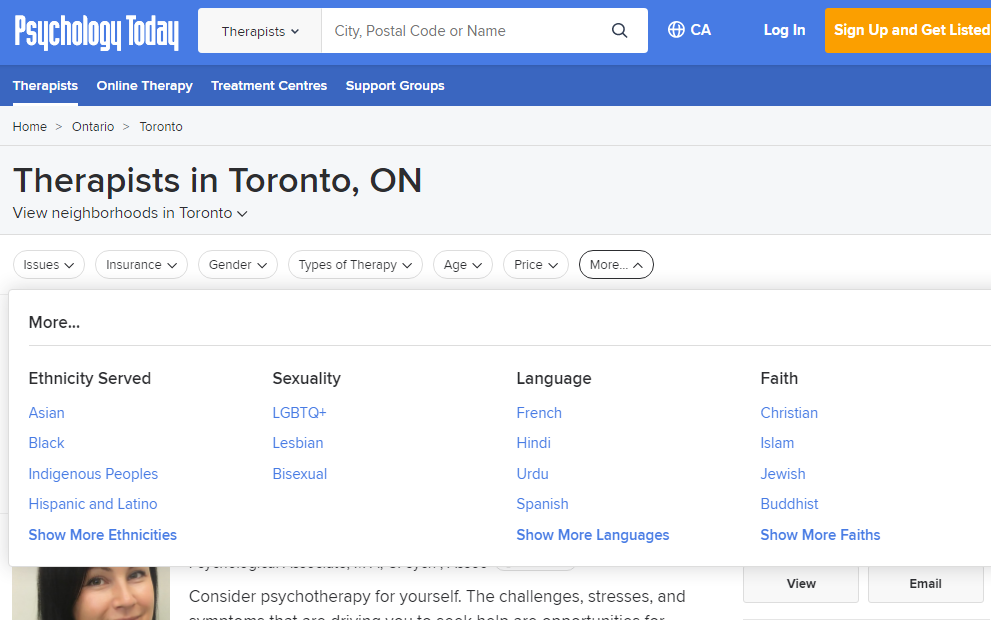The image size is (991, 620).
Task: Open the Price filter dropdown
Action: pyautogui.click(x=536, y=265)
